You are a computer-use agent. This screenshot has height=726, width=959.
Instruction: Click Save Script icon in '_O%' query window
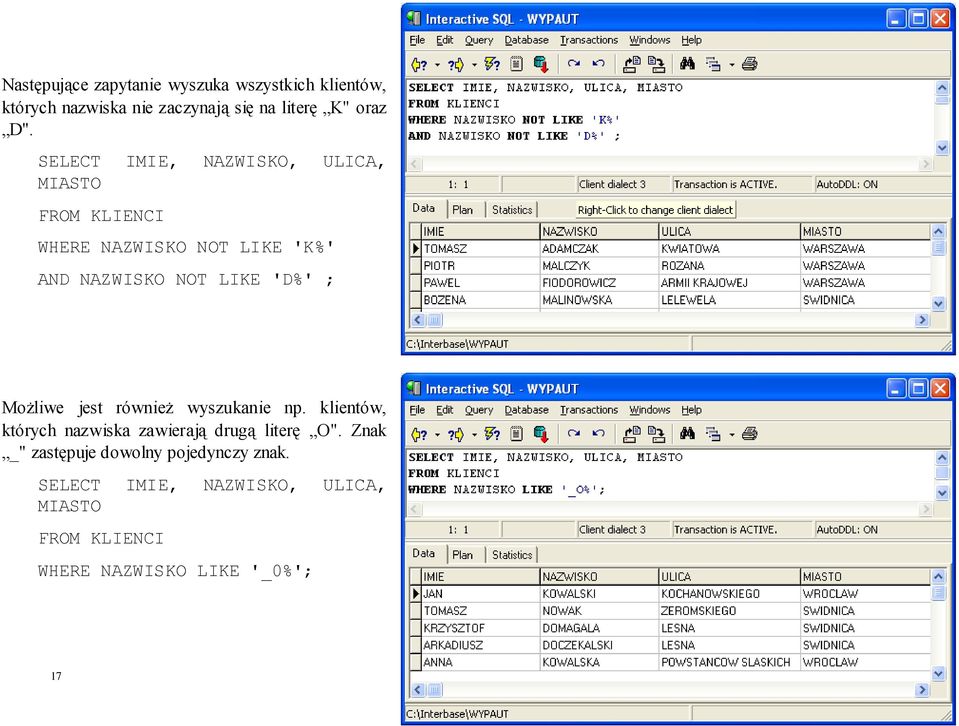click(x=656, y=434)
